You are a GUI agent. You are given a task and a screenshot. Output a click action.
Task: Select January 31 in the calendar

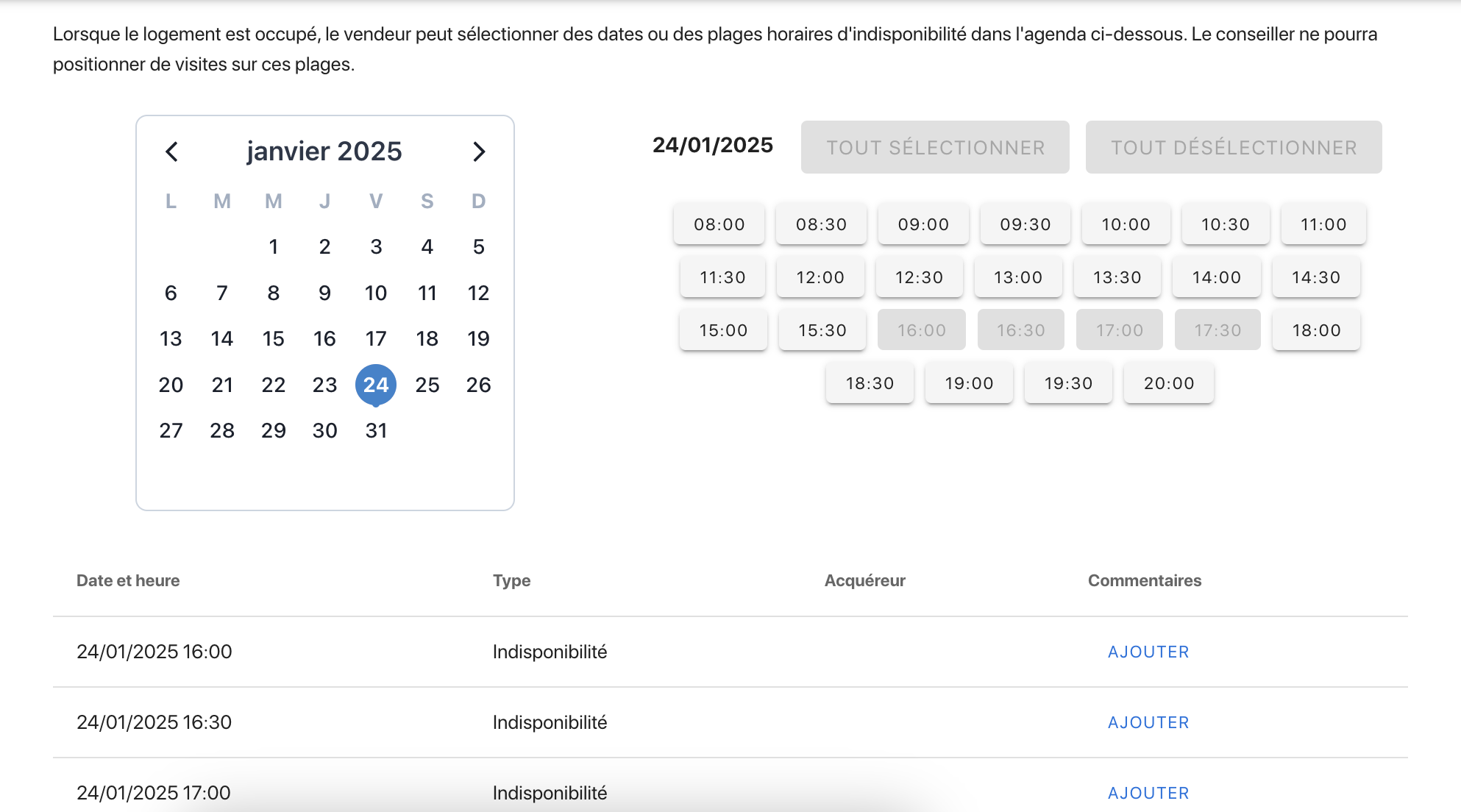point(376,430)
